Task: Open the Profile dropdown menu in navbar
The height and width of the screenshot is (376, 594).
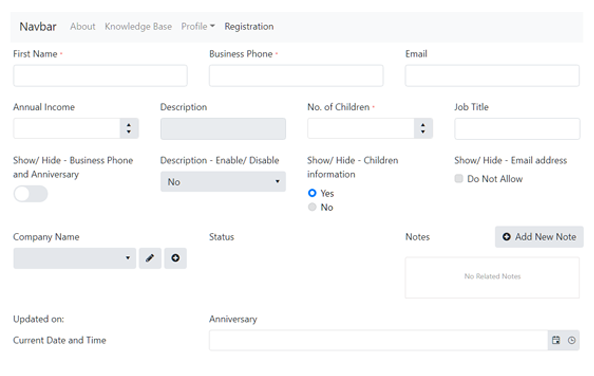Action: pos(198,27)
